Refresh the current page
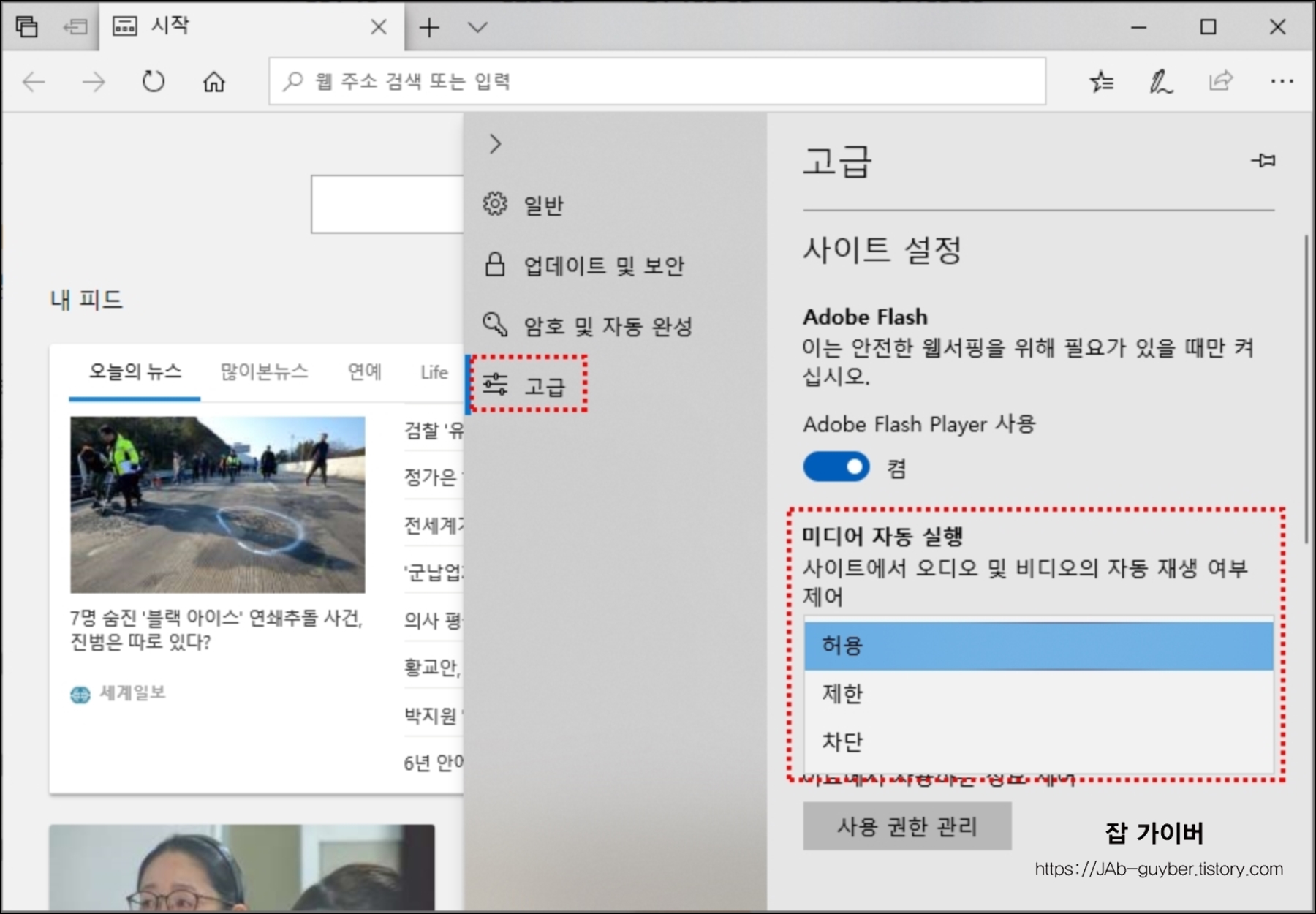1316x914 pixels. [154, 81]
